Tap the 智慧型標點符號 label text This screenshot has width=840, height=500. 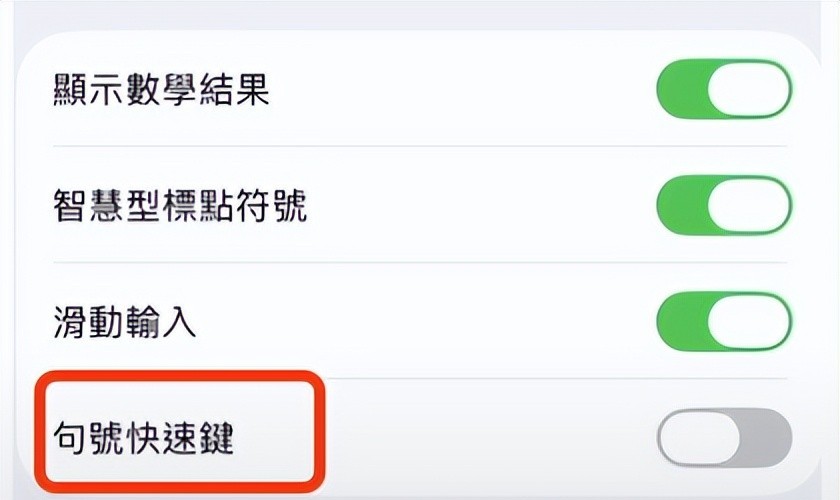(179, 207)
